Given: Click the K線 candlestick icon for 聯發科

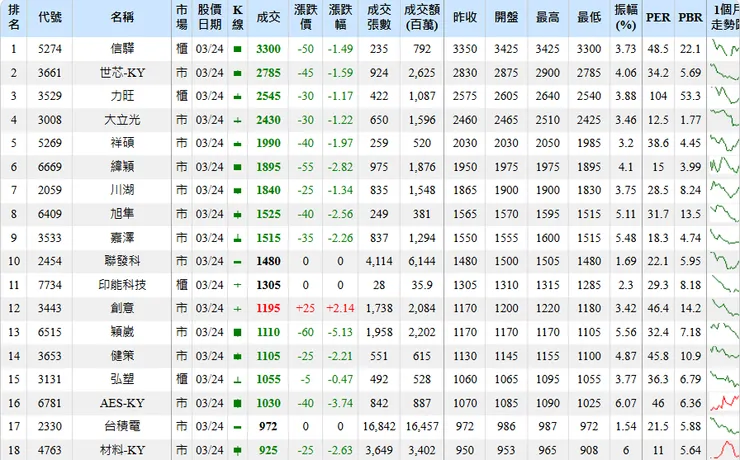Looking at the screenshot, I should 237,262.
